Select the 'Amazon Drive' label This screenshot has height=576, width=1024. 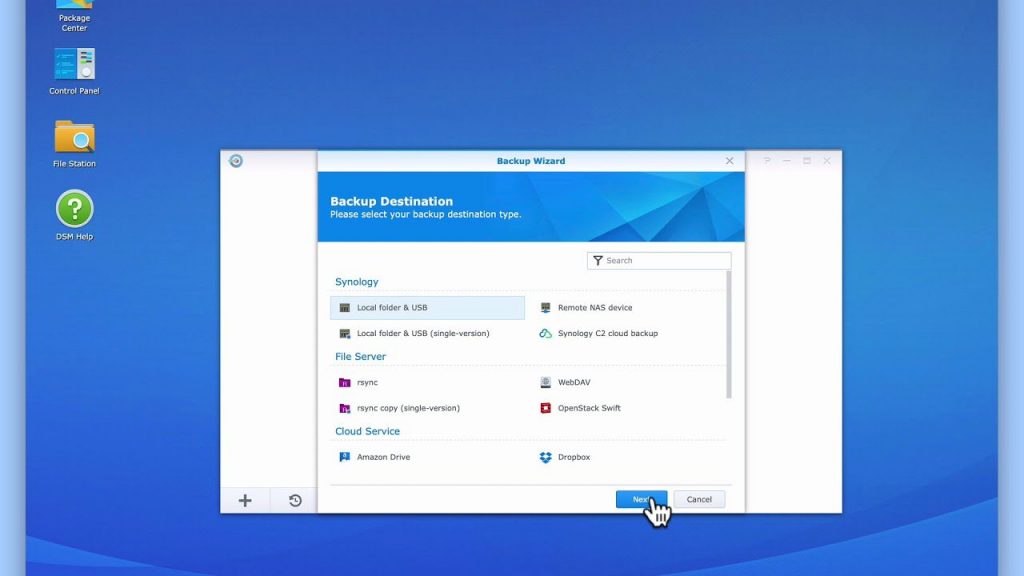tap(383, 457)
